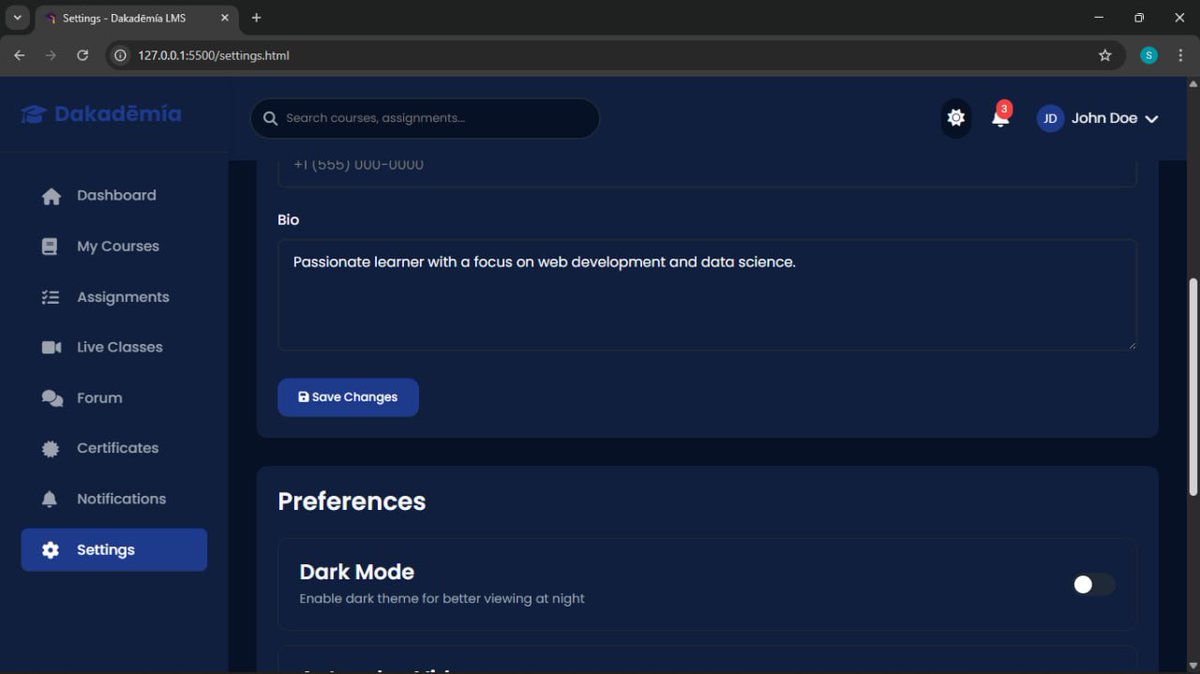Click the browser address bar URL
Image resolution: width=1200 pixels, height=674 pixels.
(x=214, y=56)
